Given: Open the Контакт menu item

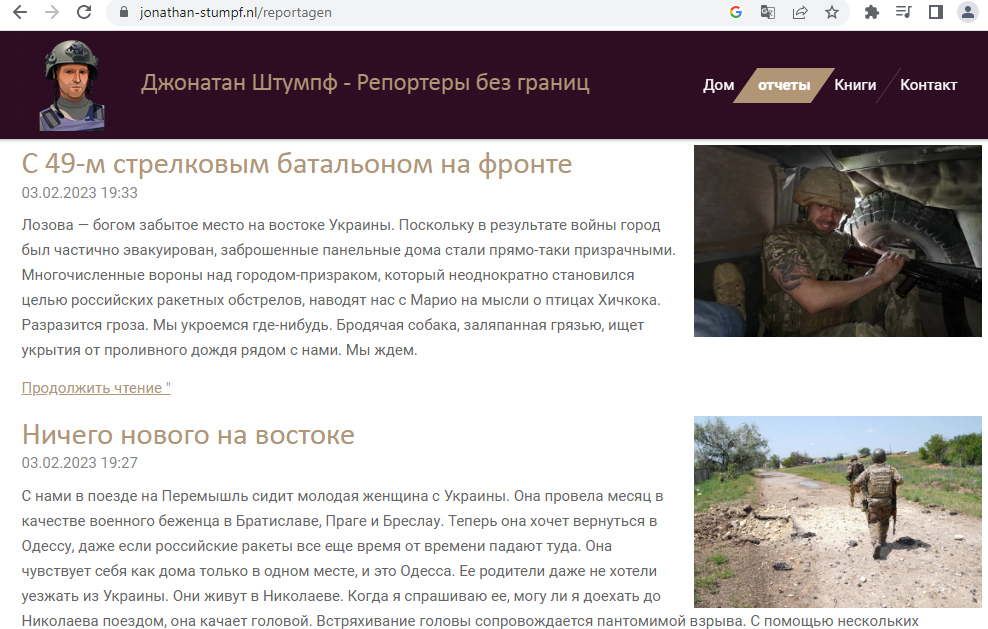Looking at the screenshot, I should [x=928, y=85].
